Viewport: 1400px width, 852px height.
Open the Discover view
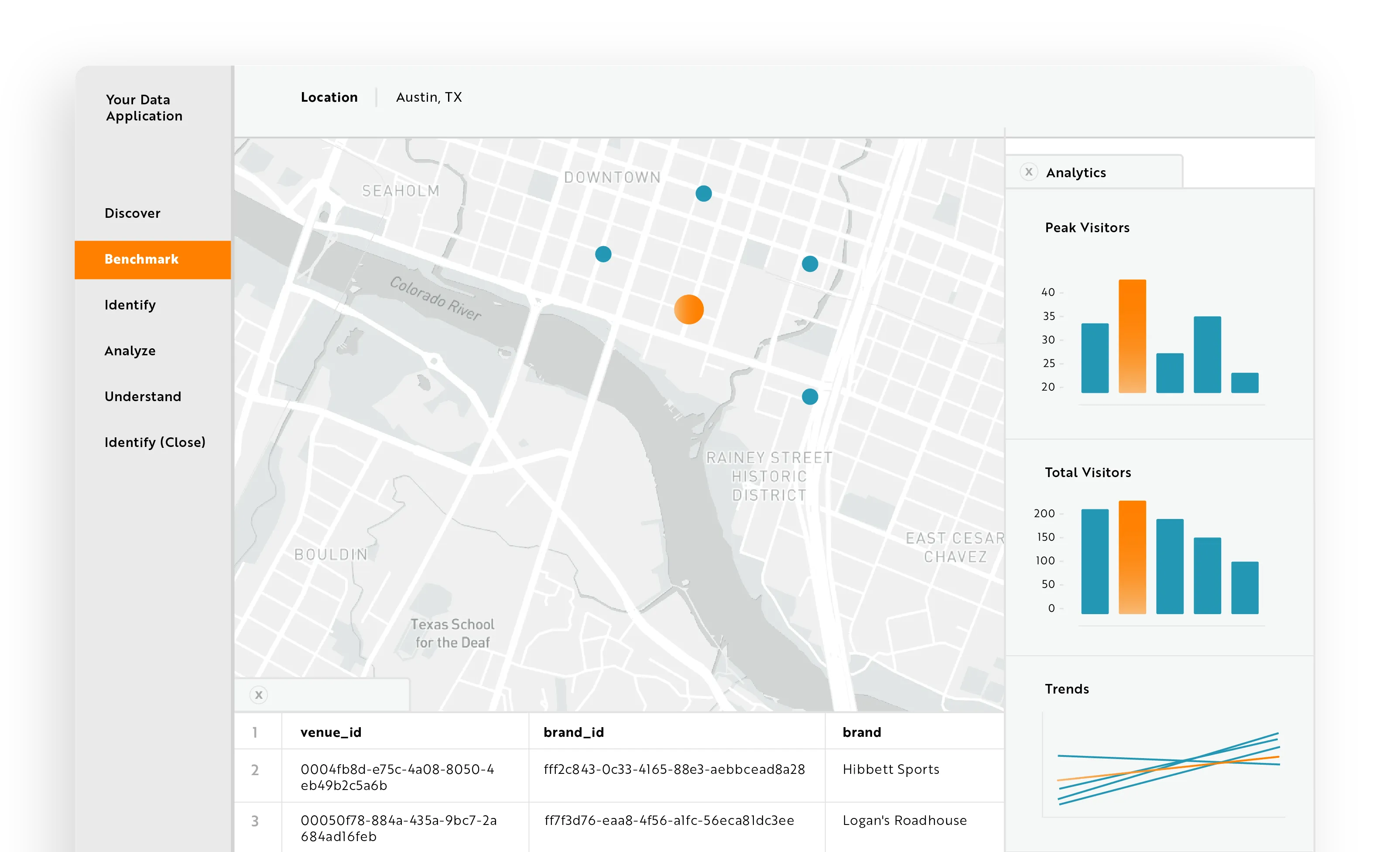click(132, 213)
